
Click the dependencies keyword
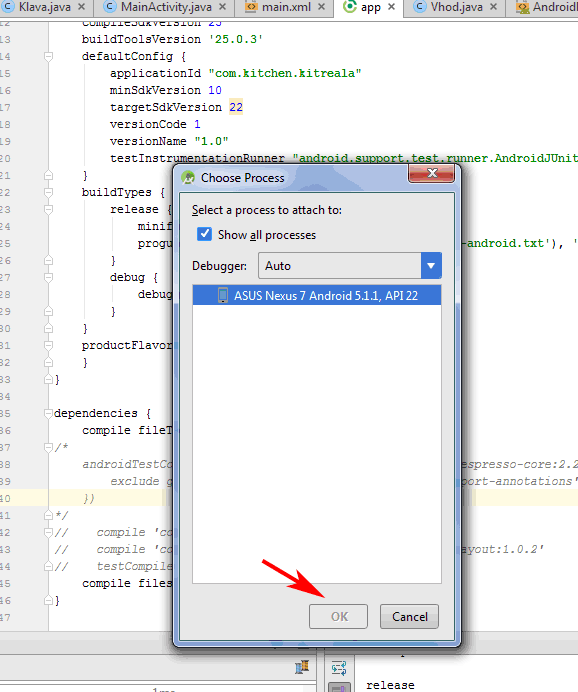(96, 414)
